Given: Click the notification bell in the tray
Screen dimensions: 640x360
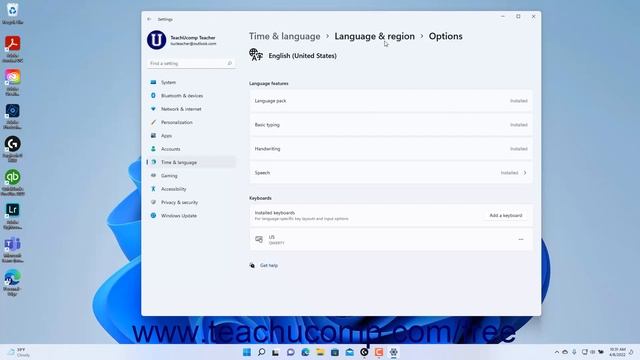Looking at the screenshot, I should [632, 352].
